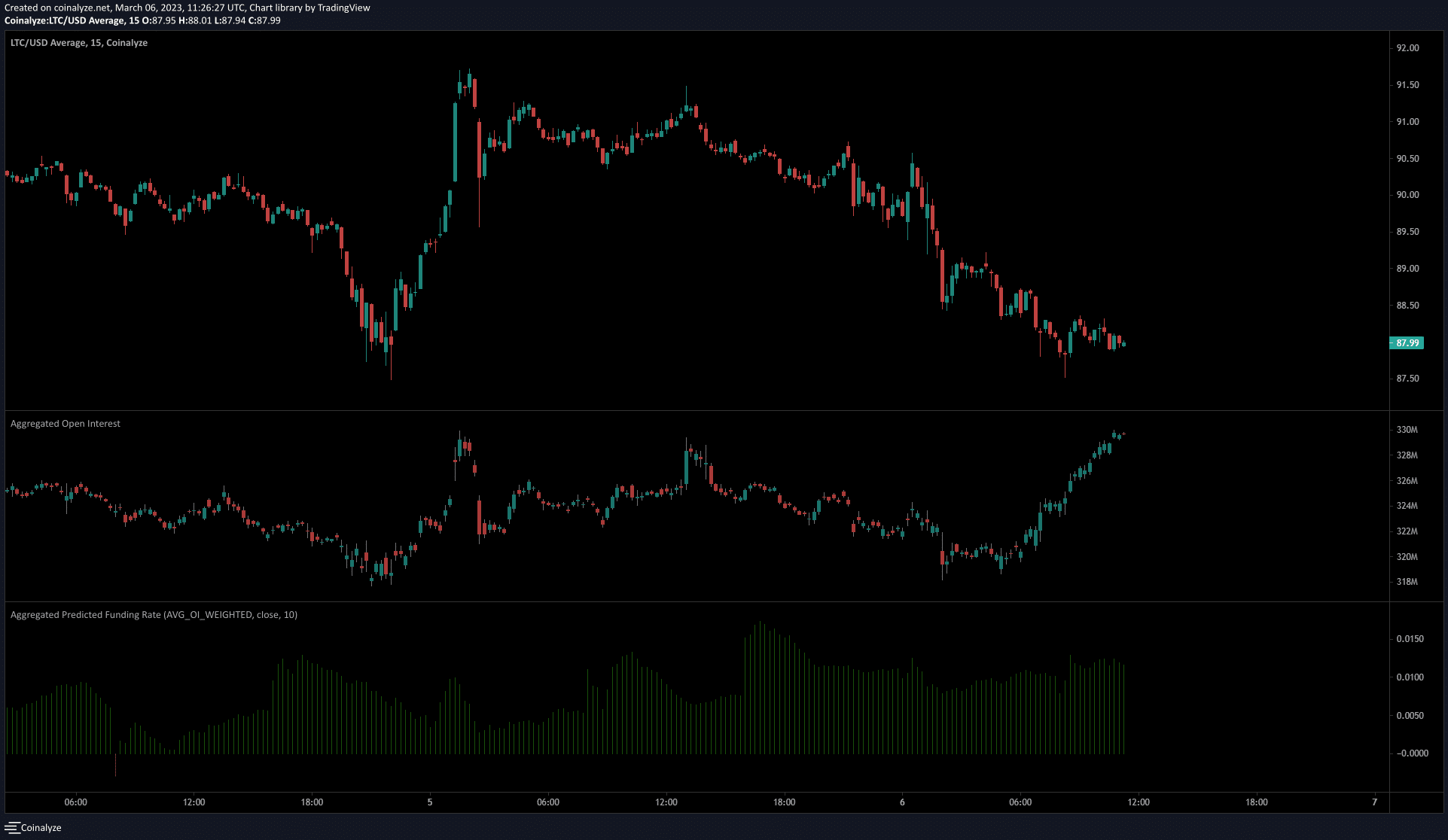Screen dimensions: 1448x840
Task: Click the 326M open interest axis label
Action: click(1407, 481)
